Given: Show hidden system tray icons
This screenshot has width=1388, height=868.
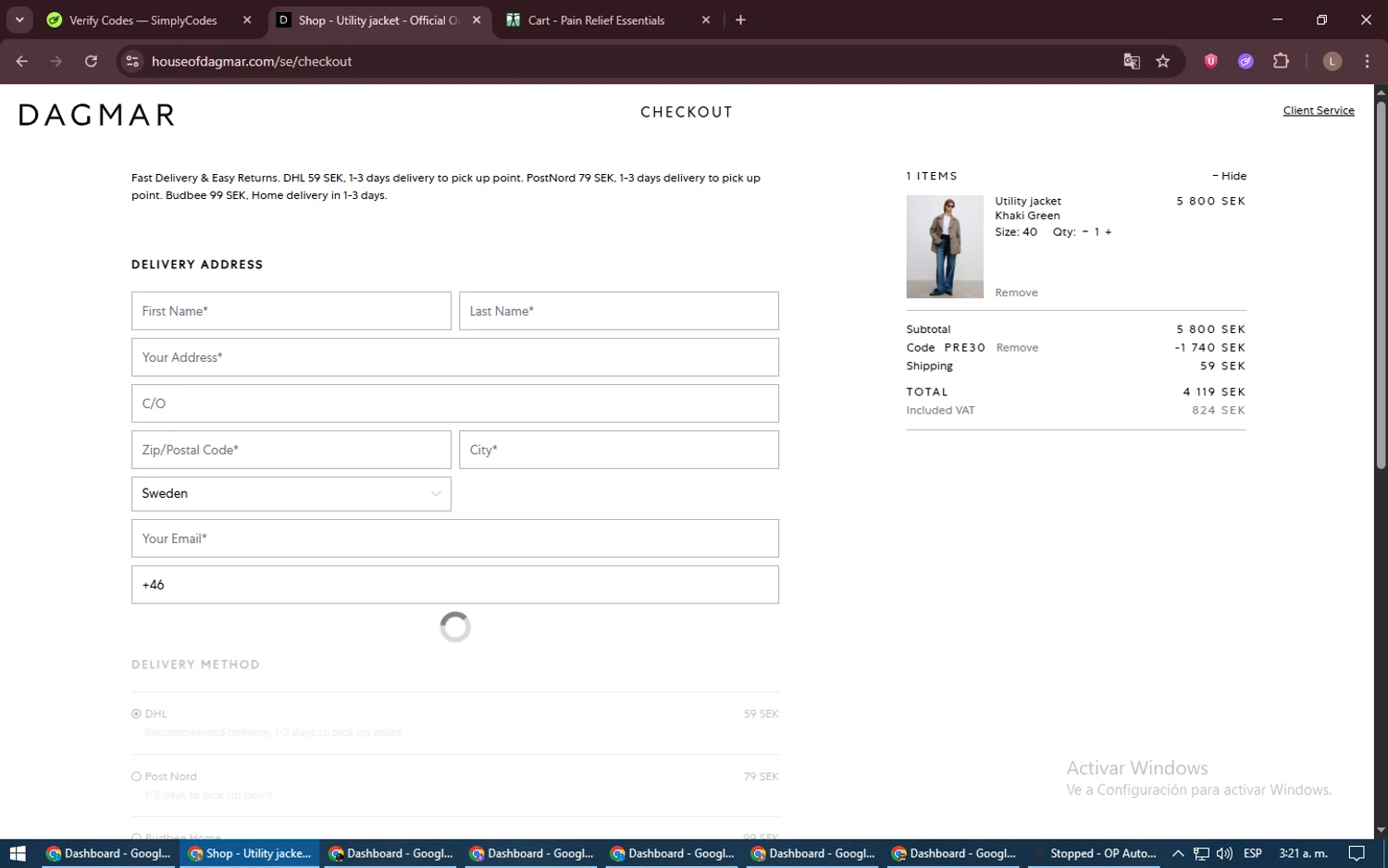Looking at the screenshot, I should tap(1177, 853).
